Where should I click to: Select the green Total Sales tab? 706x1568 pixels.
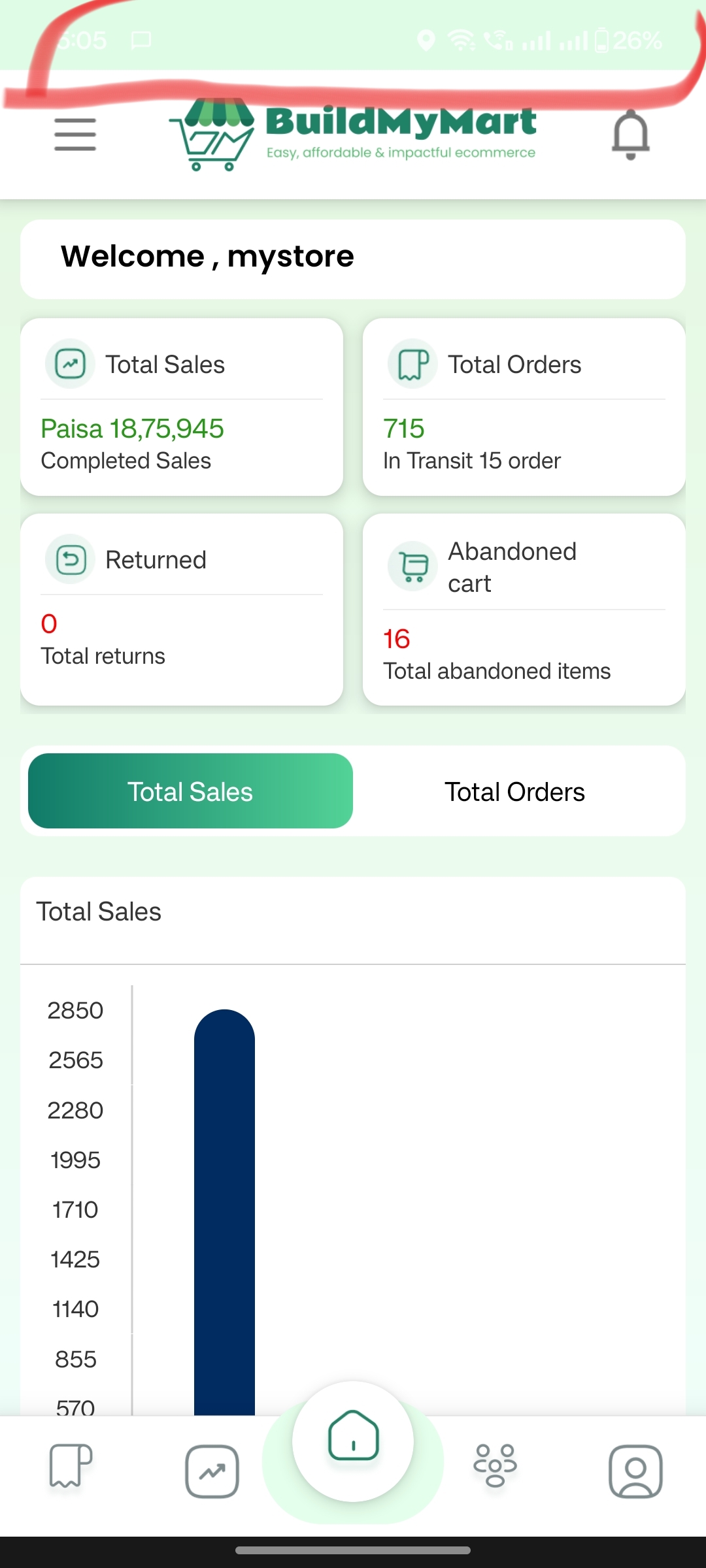(x=190, y=791)
